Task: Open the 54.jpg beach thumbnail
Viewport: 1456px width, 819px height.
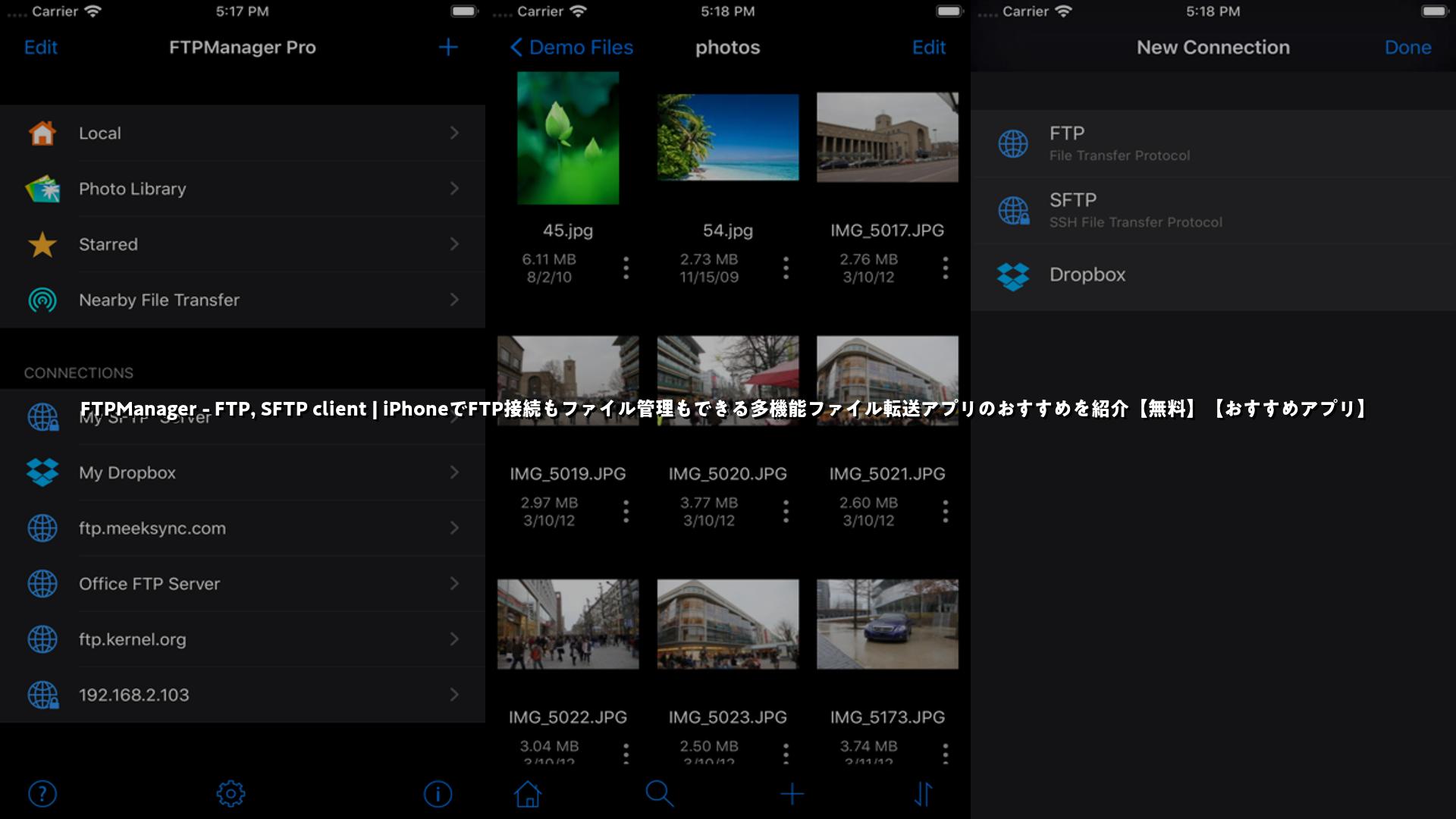Action: tap(728, 137)
